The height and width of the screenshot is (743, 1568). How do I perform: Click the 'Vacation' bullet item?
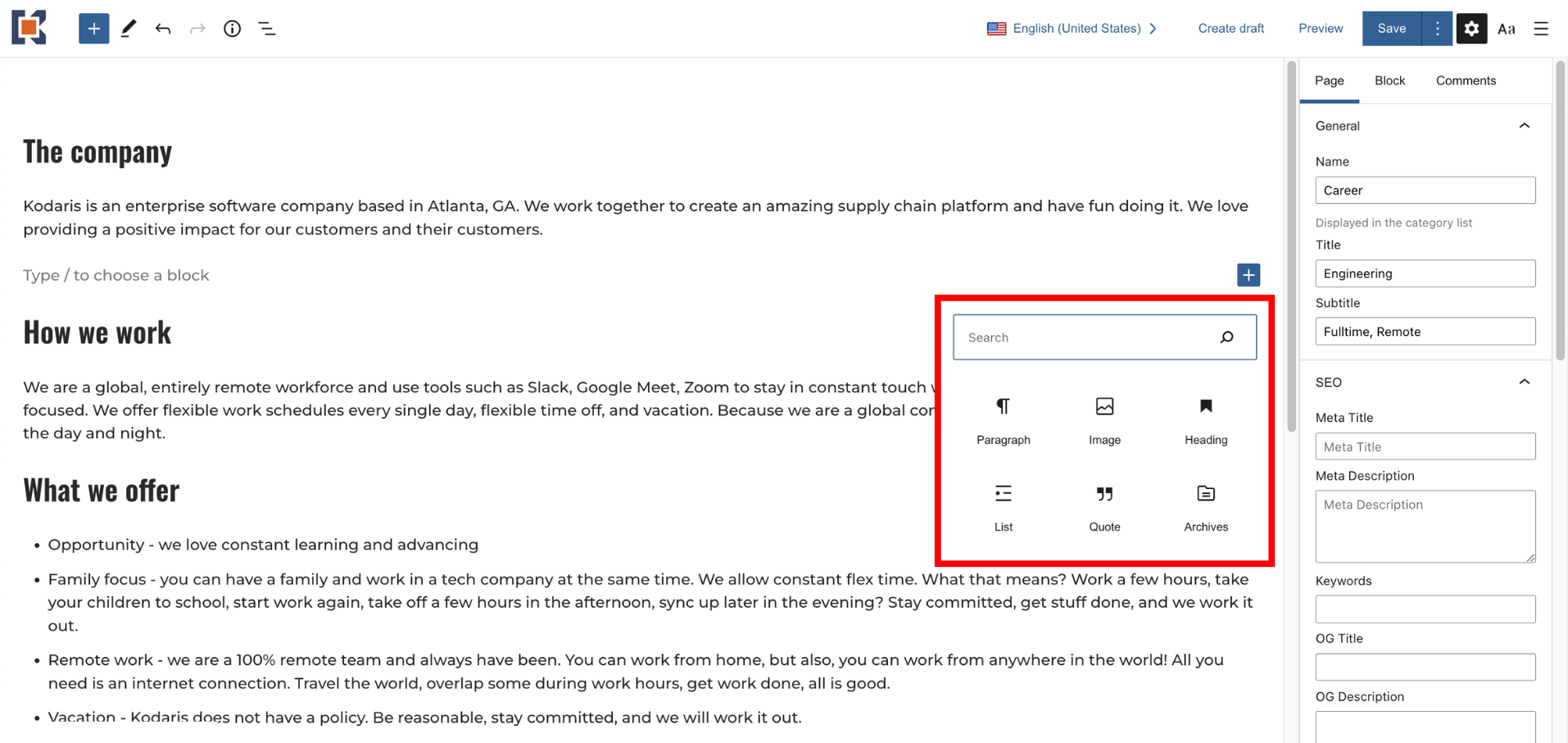(424, 718)
